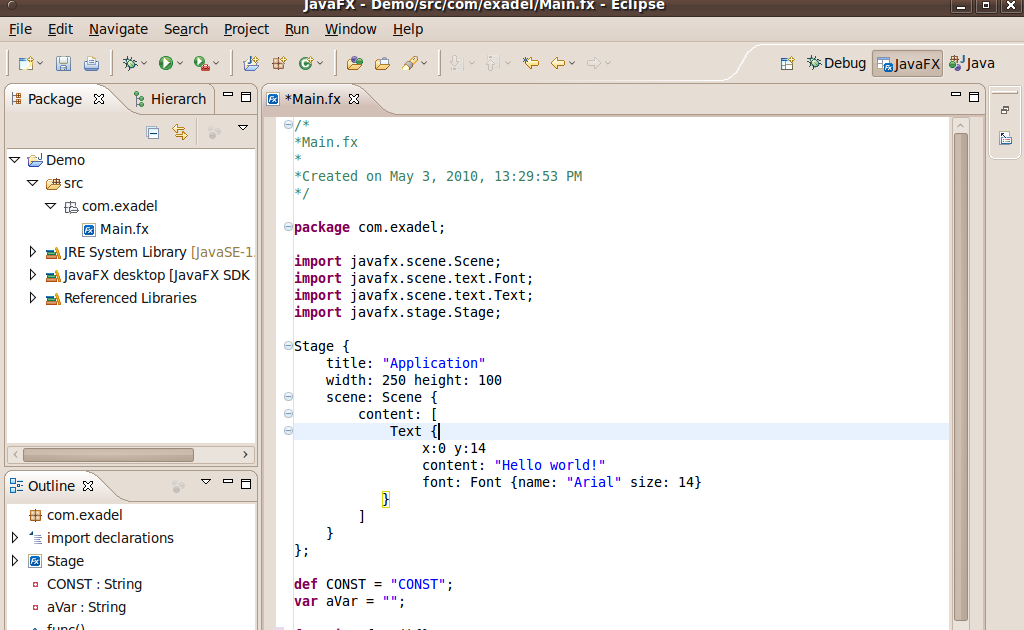Click the Debug bug icon in toolbar
This screenshot has height=630, width=1024.
point(130,63)
